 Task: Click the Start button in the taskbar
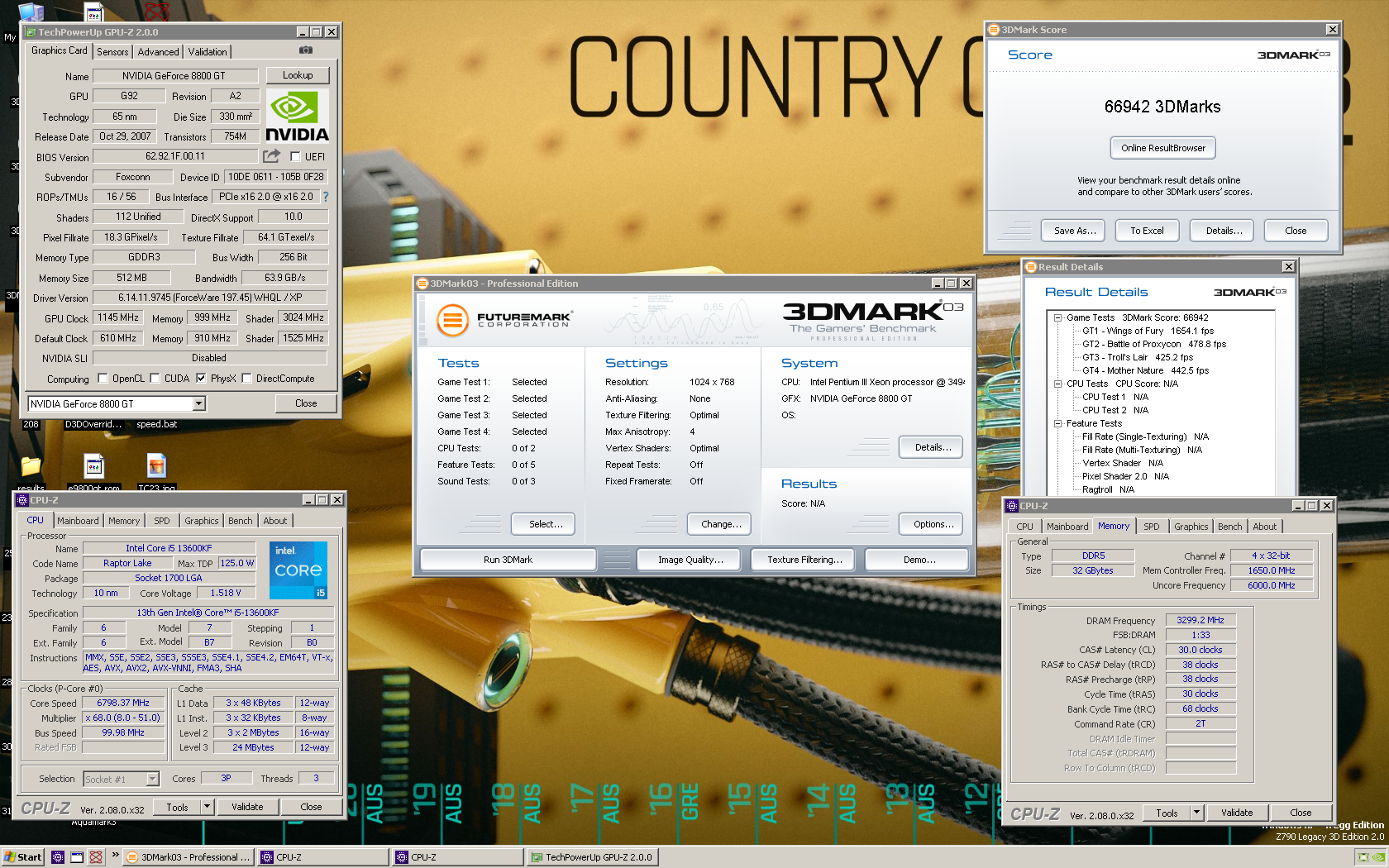coord(23,857)
